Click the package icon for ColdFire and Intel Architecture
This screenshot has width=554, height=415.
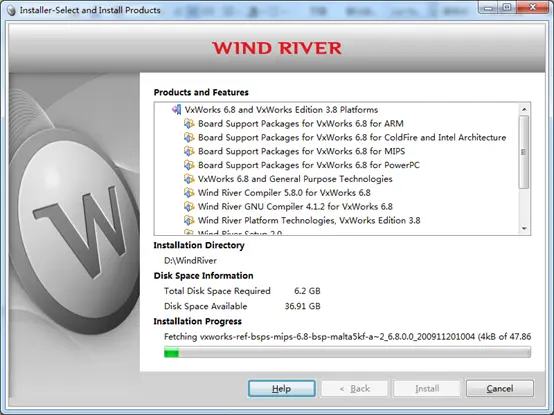point(189,137)
